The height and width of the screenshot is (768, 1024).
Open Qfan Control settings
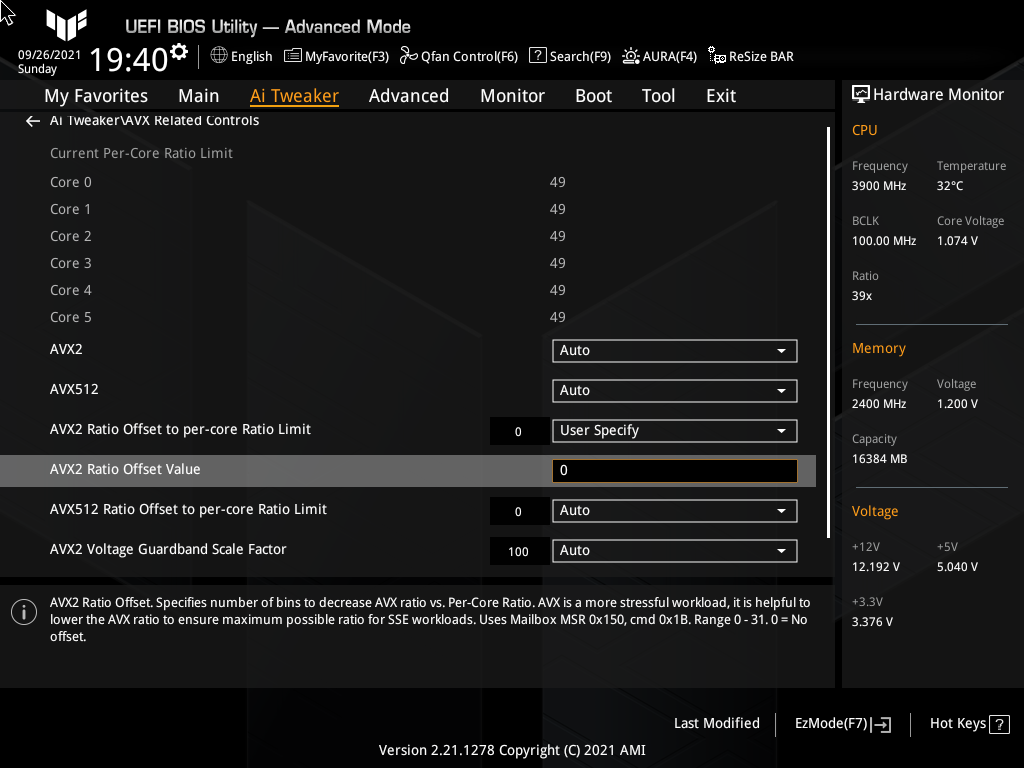tap(458, 56)
